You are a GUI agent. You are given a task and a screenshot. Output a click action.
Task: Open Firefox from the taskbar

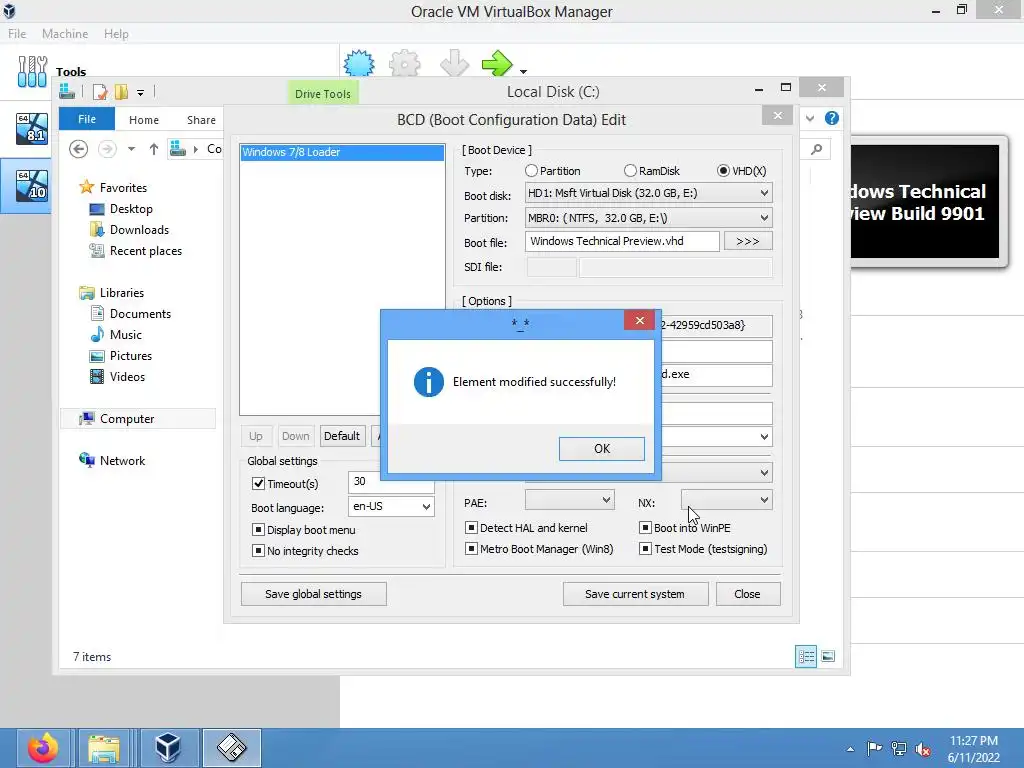pyautogui.click(x=43, y=748)
